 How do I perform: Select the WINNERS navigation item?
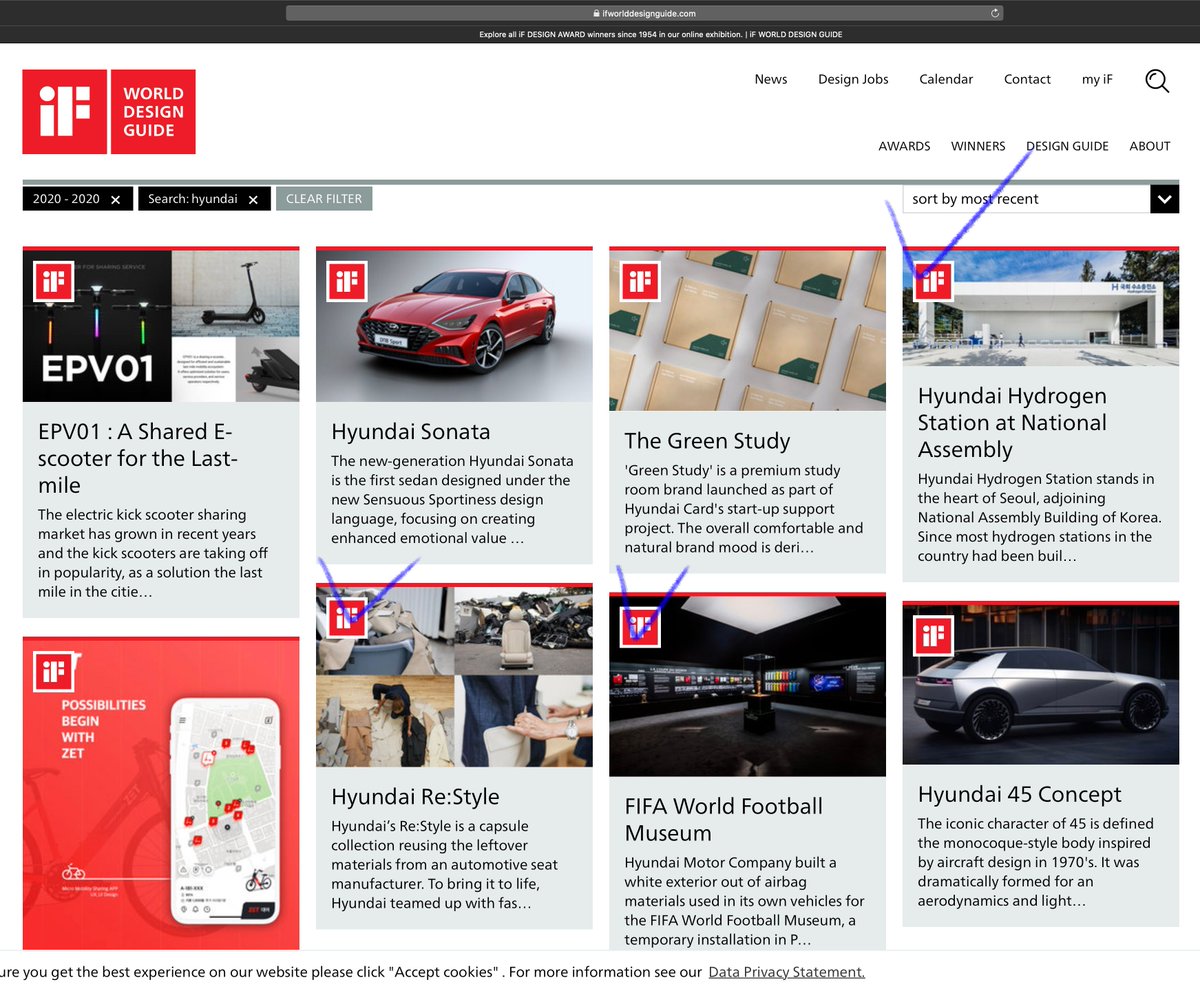pyautogui.click(x=978, y=146)
